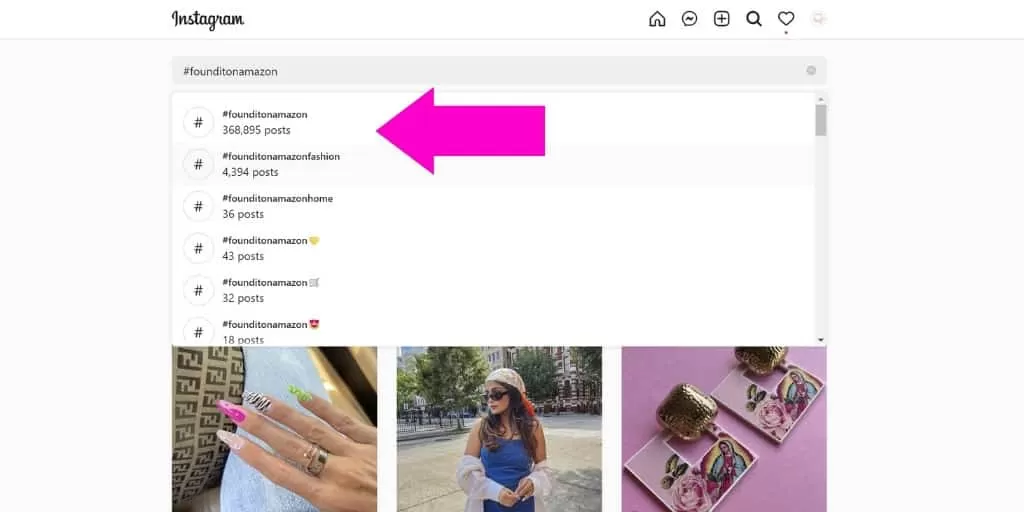Select #founditonamazon result with 18 posts
Viewport: 1024px width, 512px height.
(493, 328)
